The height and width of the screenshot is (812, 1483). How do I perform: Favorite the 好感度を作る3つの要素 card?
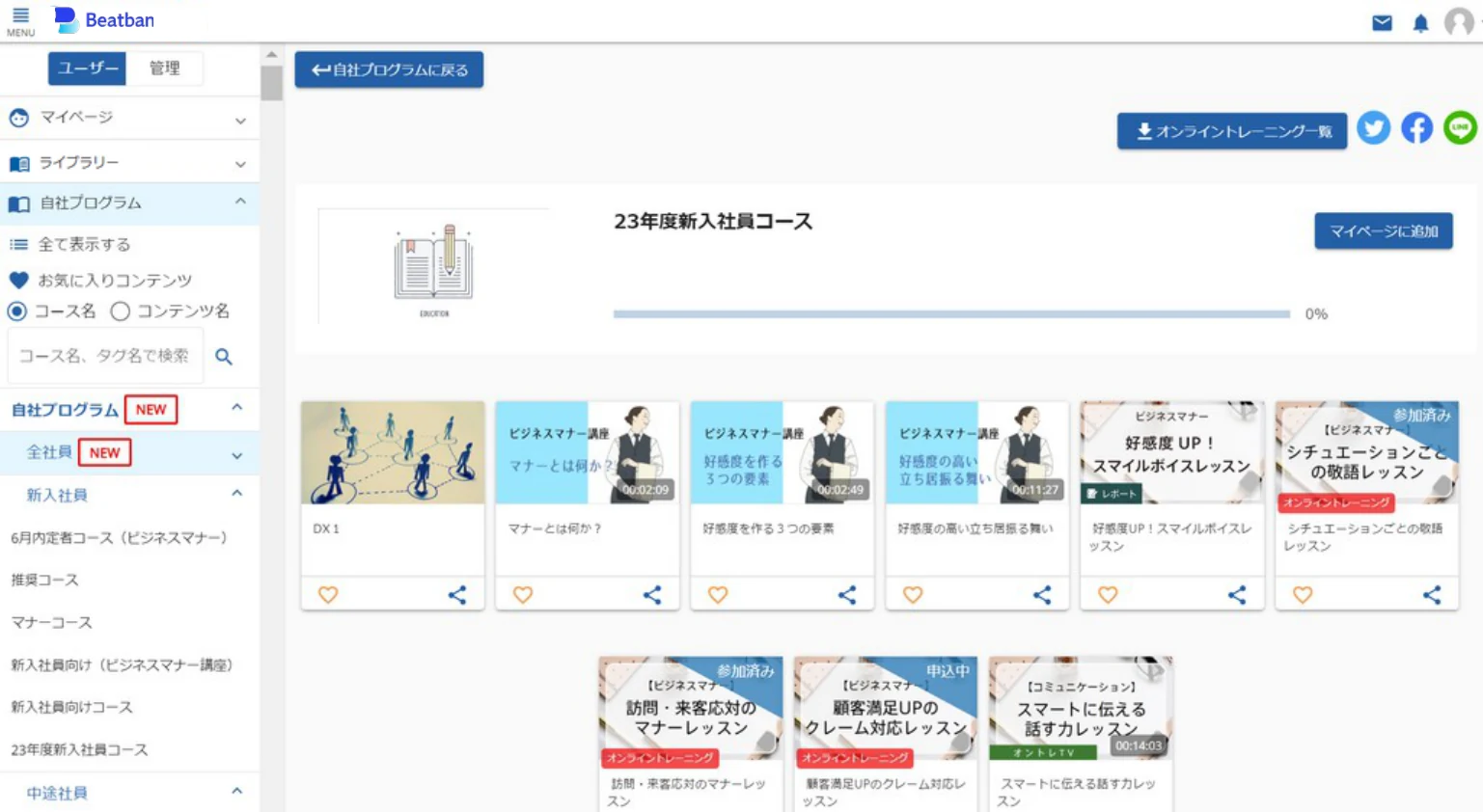718,595
